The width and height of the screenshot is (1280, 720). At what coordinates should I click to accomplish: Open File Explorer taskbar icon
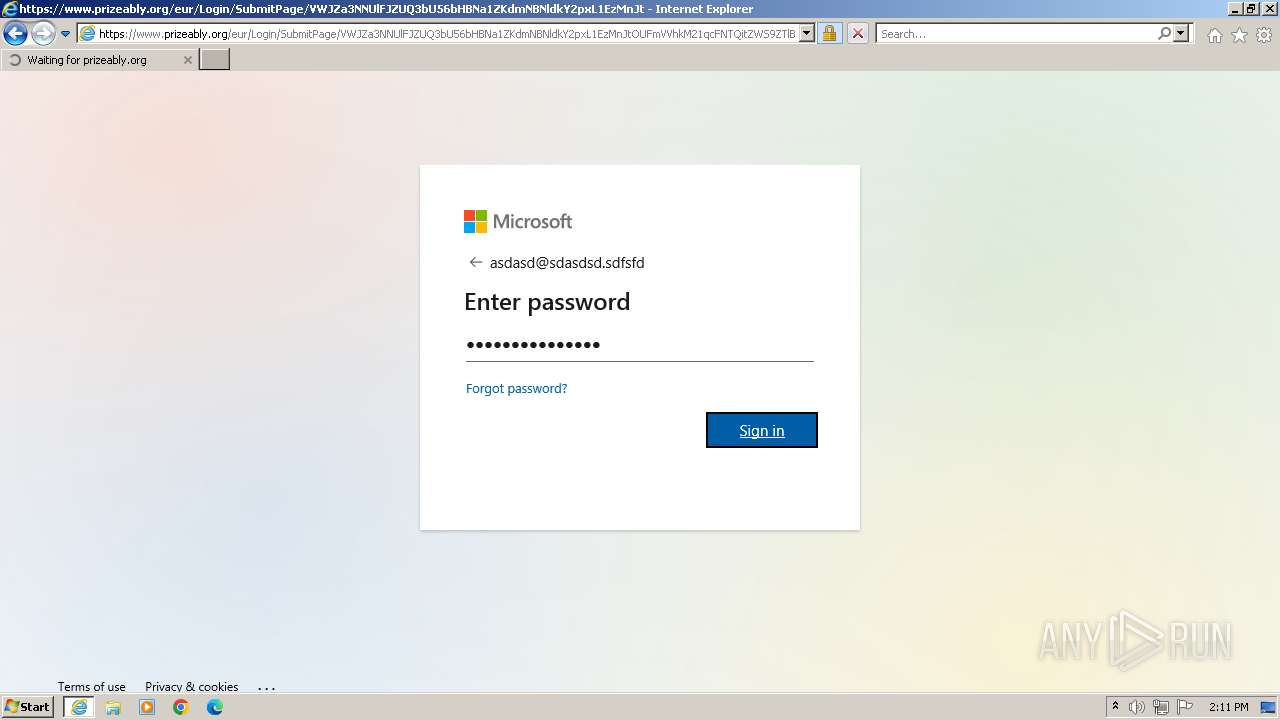113,707
